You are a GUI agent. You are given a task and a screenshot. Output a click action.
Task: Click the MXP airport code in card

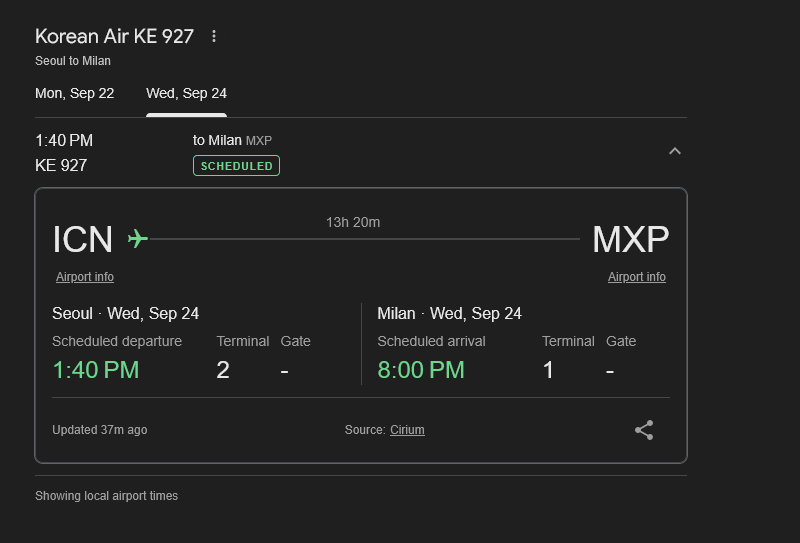(631, 239)
